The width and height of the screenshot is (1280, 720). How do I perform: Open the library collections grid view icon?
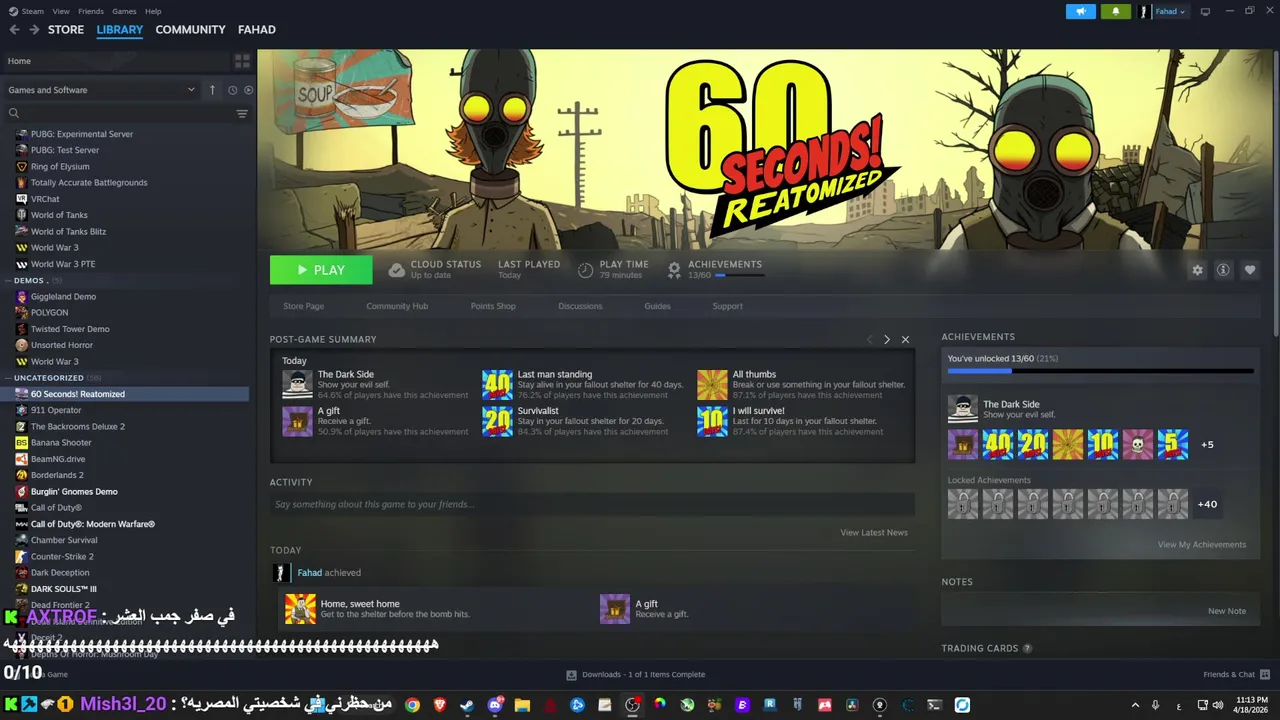click(x=242, y=61)
